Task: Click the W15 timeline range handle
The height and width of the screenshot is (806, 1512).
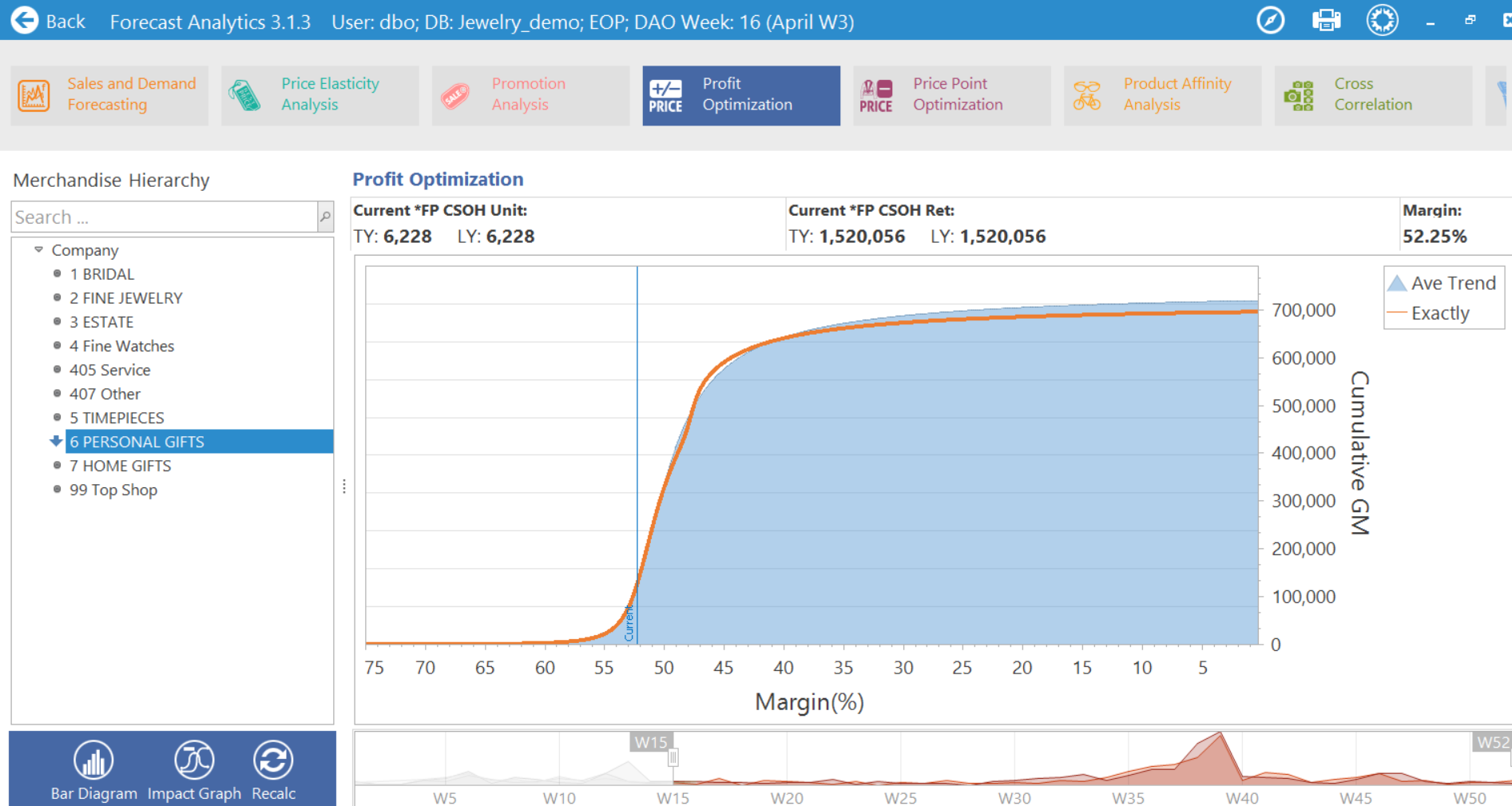Action: (673, 756)
